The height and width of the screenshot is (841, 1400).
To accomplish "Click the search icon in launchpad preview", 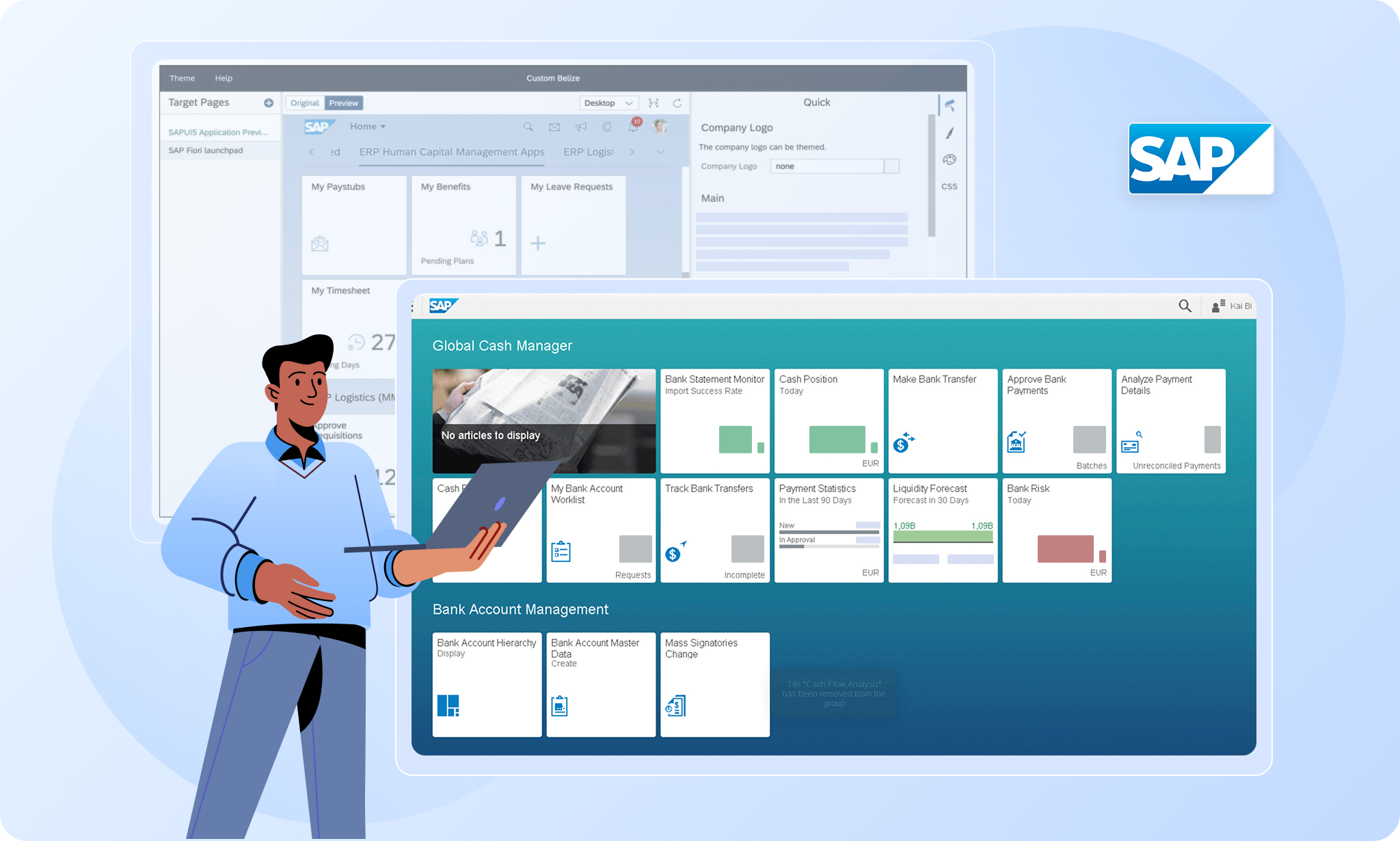I will tap(528, 126).
